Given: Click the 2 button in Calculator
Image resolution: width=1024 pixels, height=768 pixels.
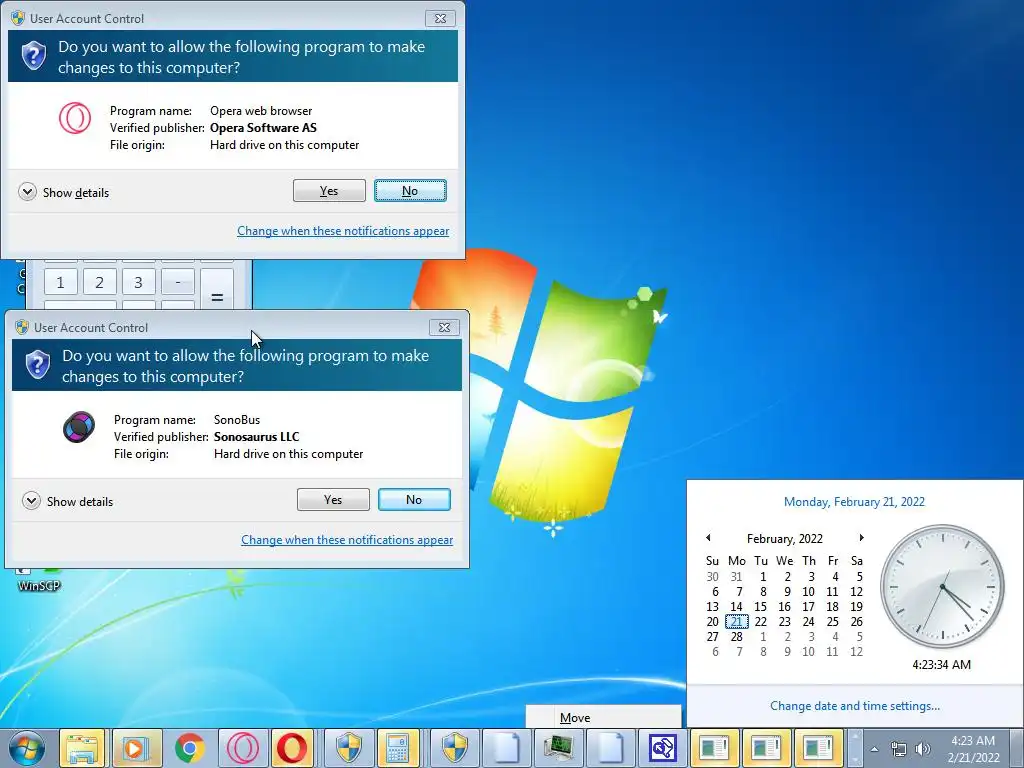Looking at the screenshot, I should tap(99, 282).
